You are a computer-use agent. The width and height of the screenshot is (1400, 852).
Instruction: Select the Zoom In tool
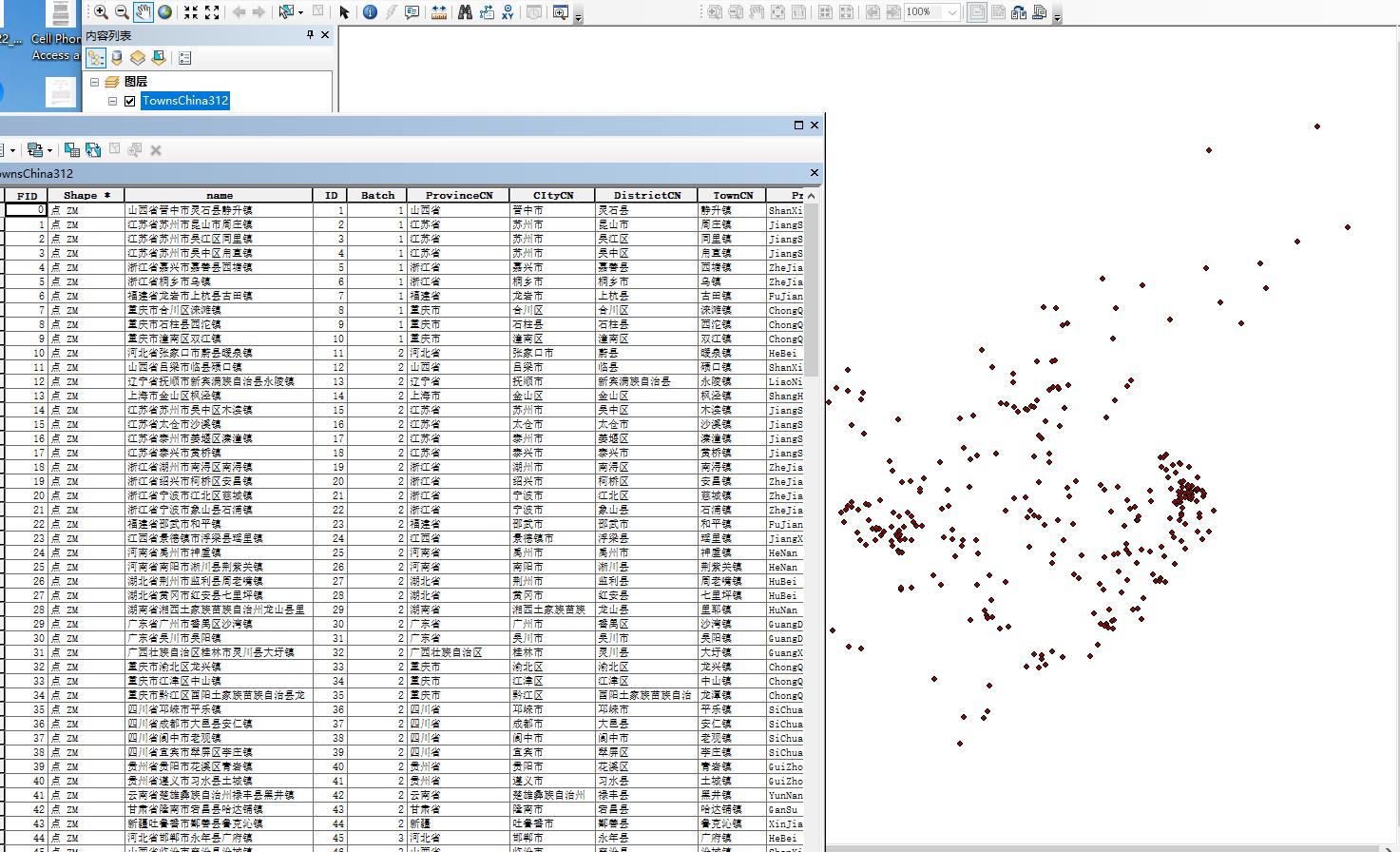101,12
